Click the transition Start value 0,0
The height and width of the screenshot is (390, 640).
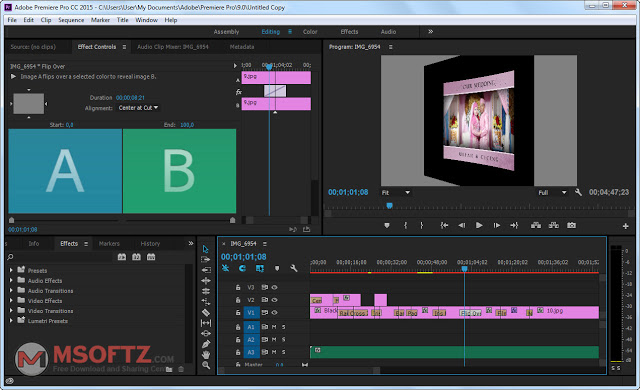(69, 125)
